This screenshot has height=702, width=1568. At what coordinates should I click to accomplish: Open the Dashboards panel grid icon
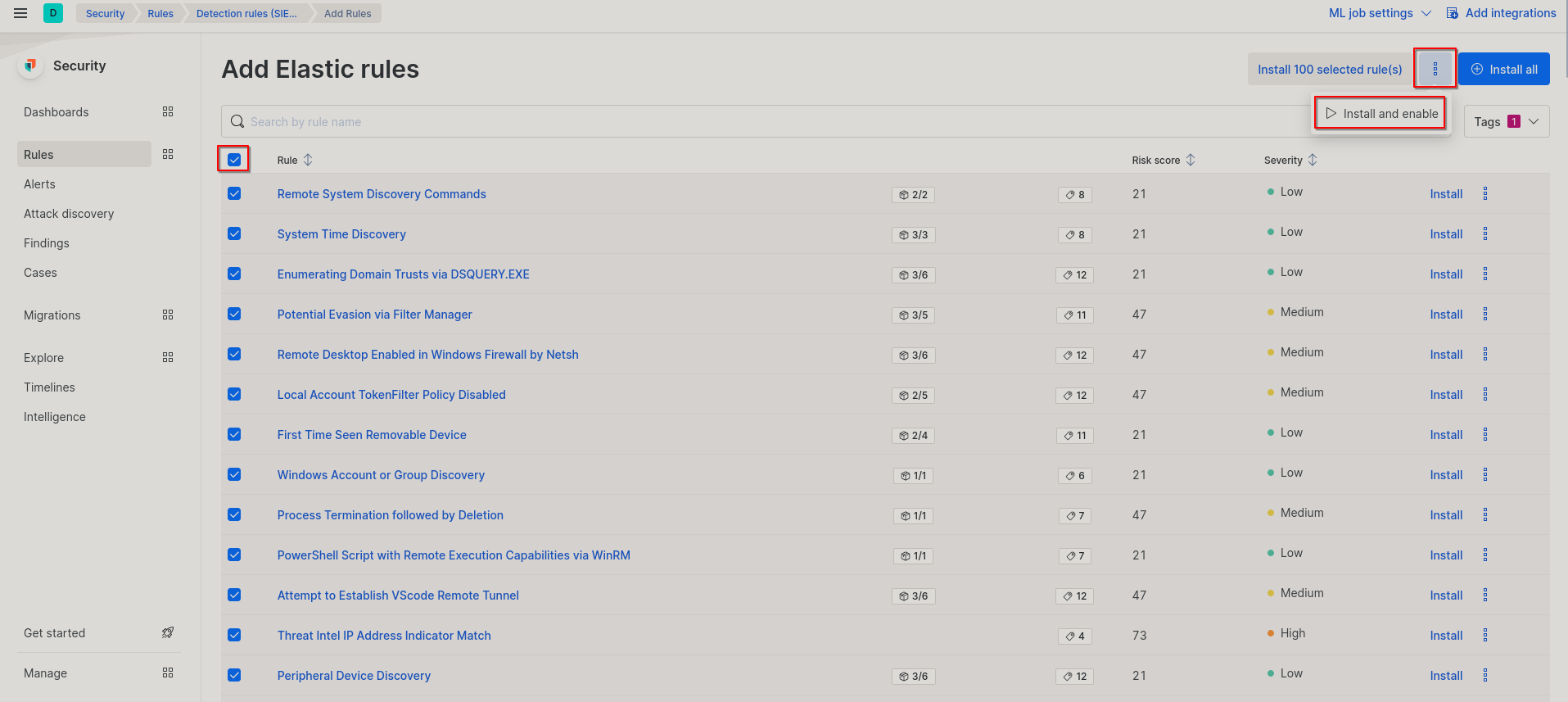pyautogui.click(x=168, y=111)
